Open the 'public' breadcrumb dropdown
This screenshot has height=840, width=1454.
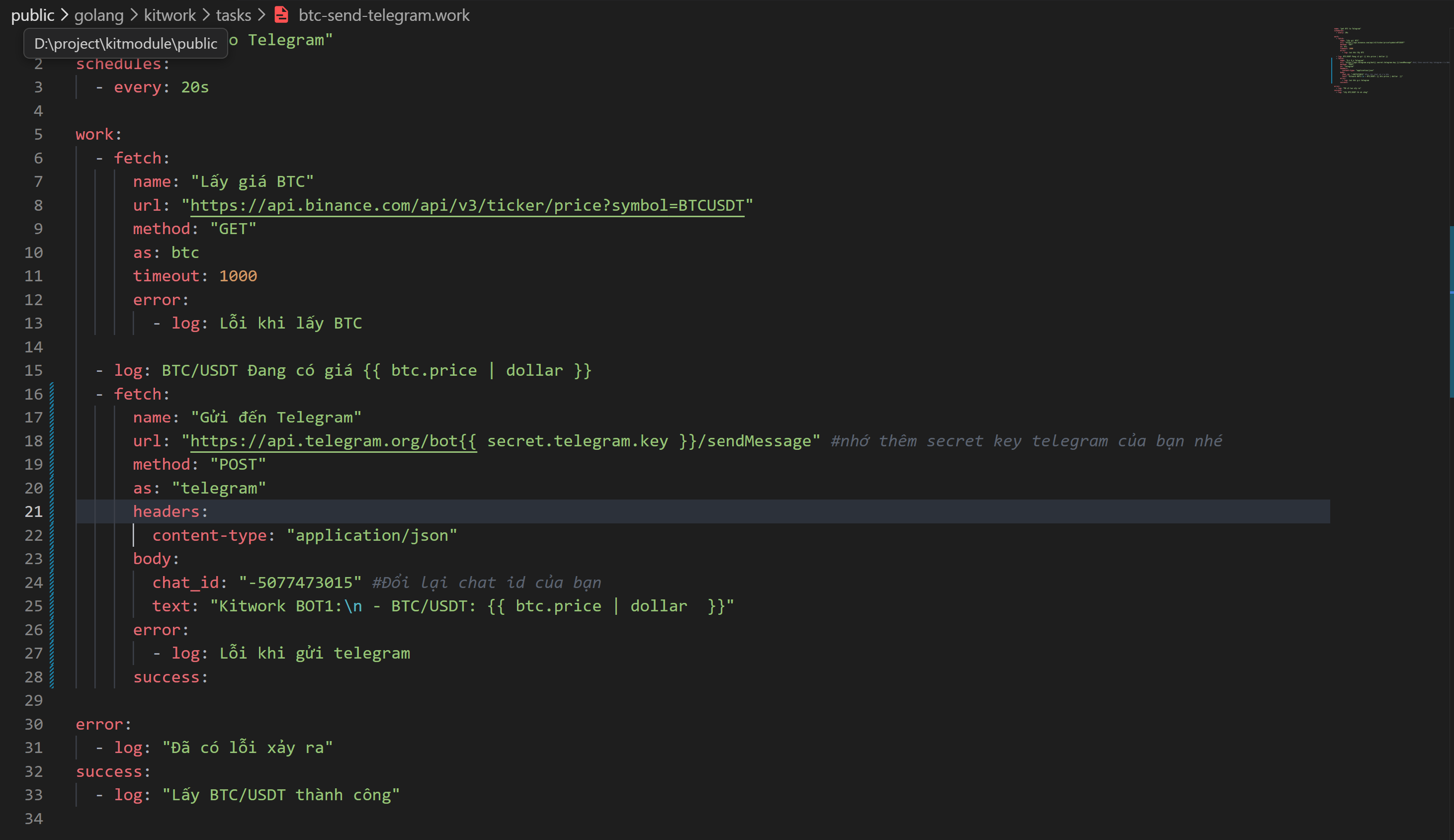tap(33, 15)
